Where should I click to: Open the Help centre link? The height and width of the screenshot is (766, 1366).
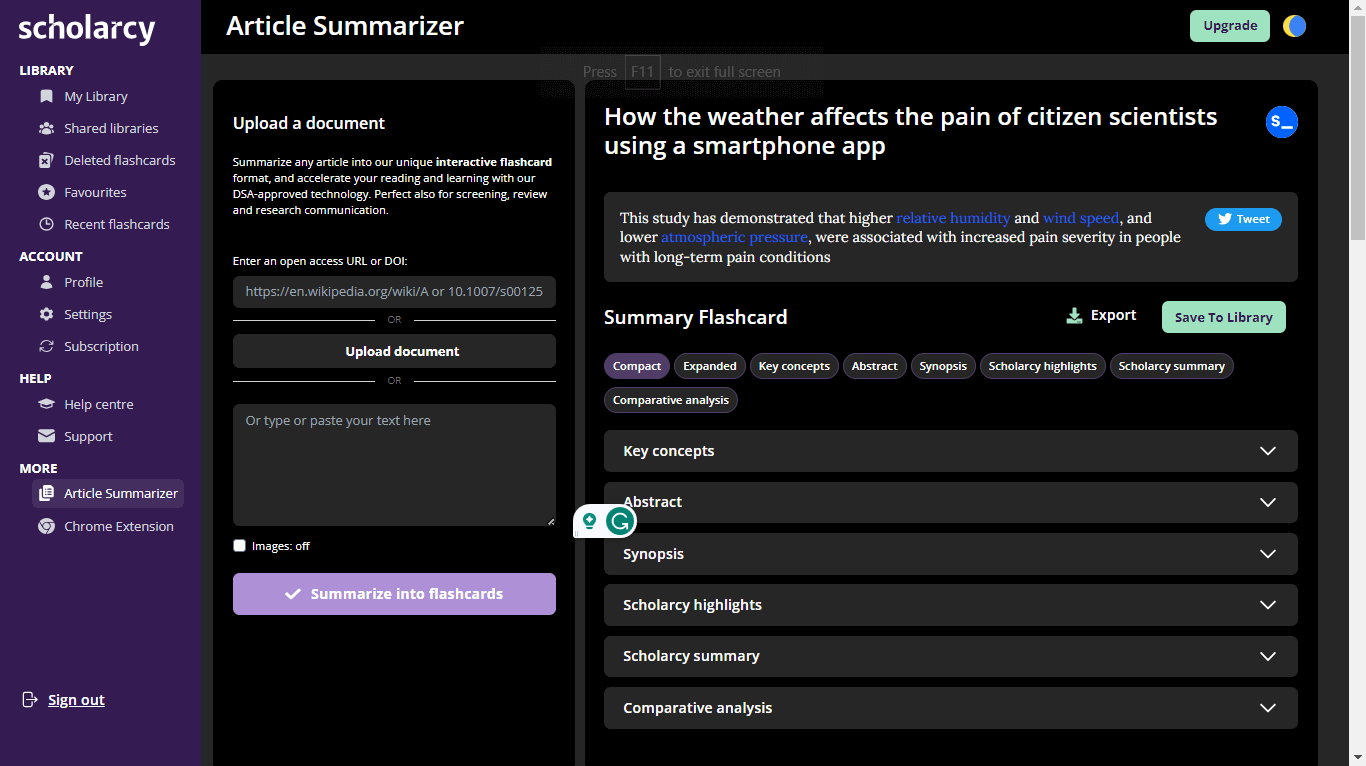(x=99, y=404)
